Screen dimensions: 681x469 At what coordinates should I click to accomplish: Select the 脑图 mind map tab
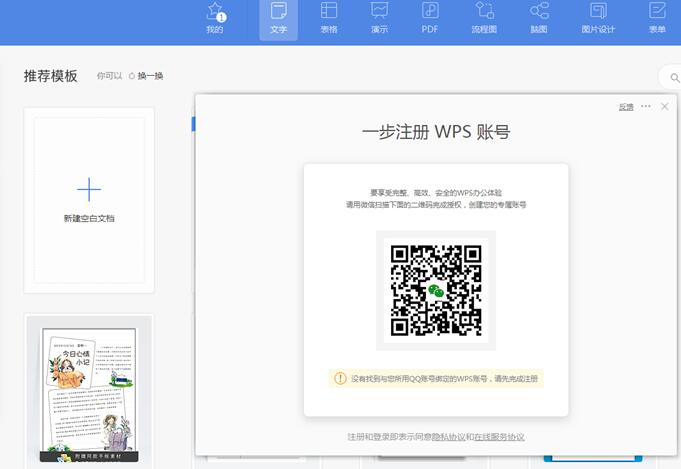539,20
